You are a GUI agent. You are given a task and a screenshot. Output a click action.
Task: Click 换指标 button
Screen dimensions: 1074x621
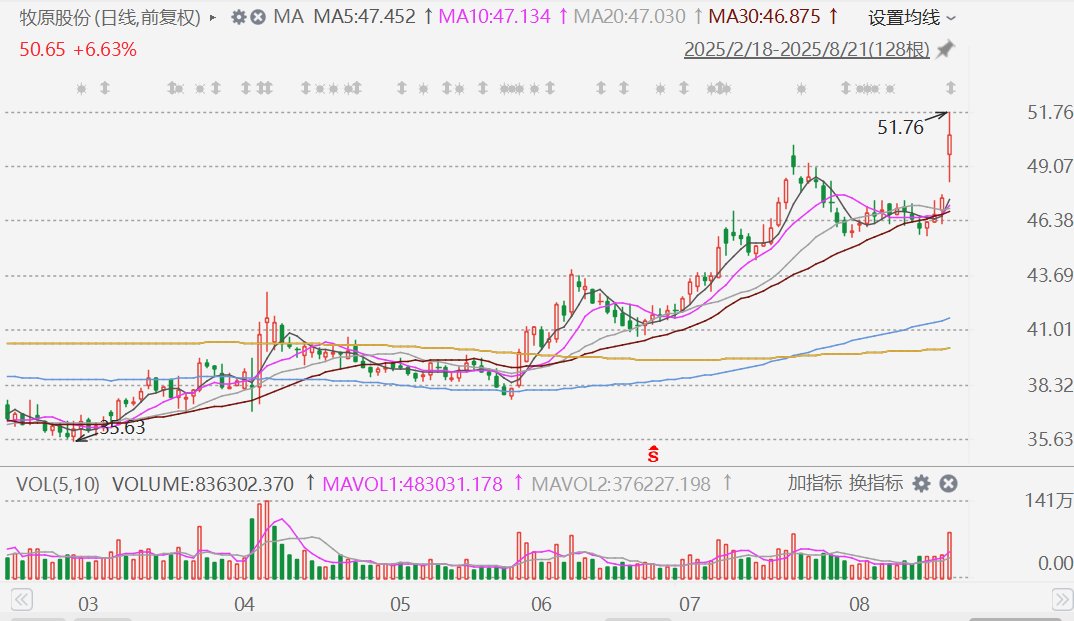876,483
